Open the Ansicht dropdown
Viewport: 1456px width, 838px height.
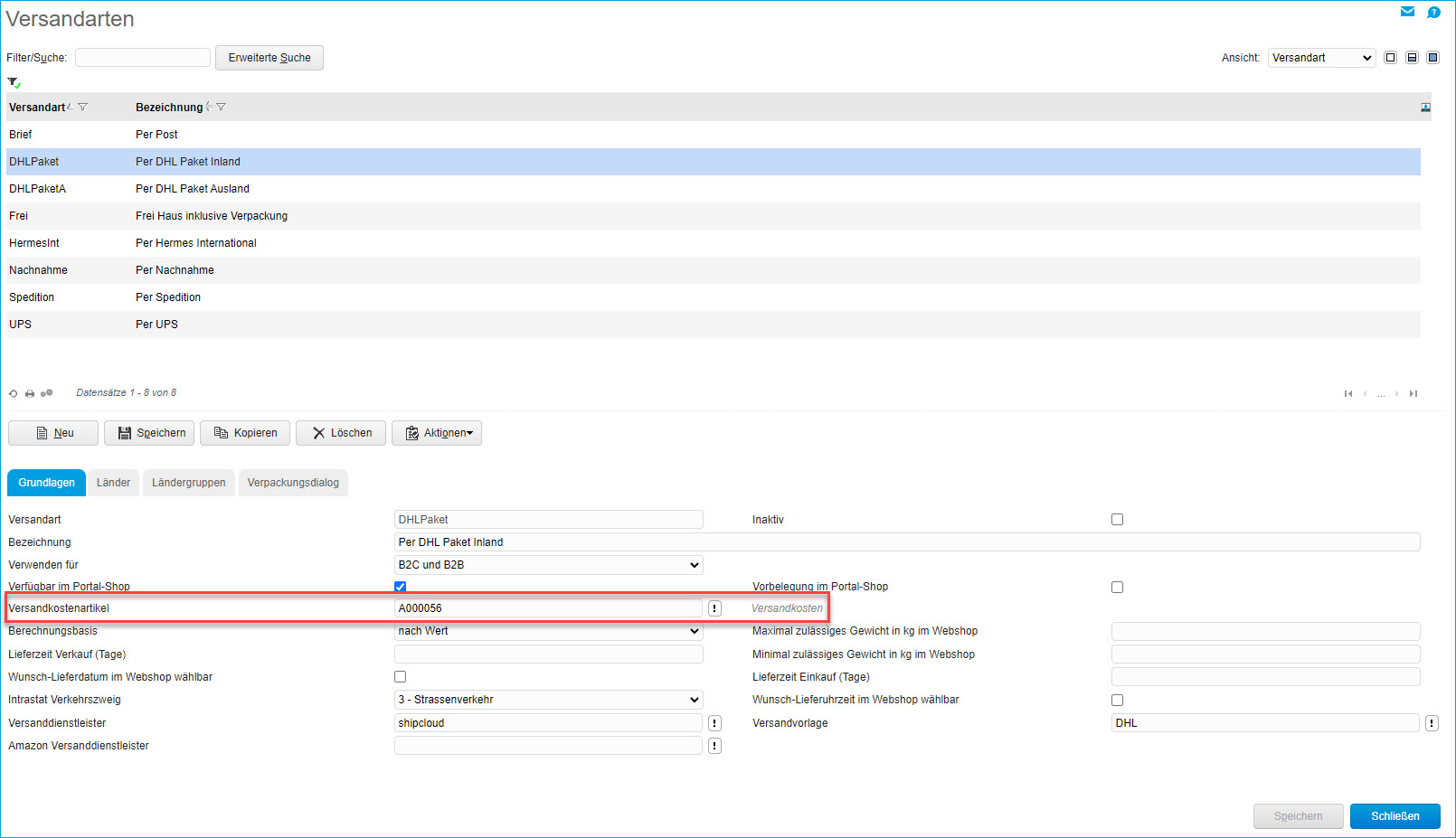(x=1321, y=58)
